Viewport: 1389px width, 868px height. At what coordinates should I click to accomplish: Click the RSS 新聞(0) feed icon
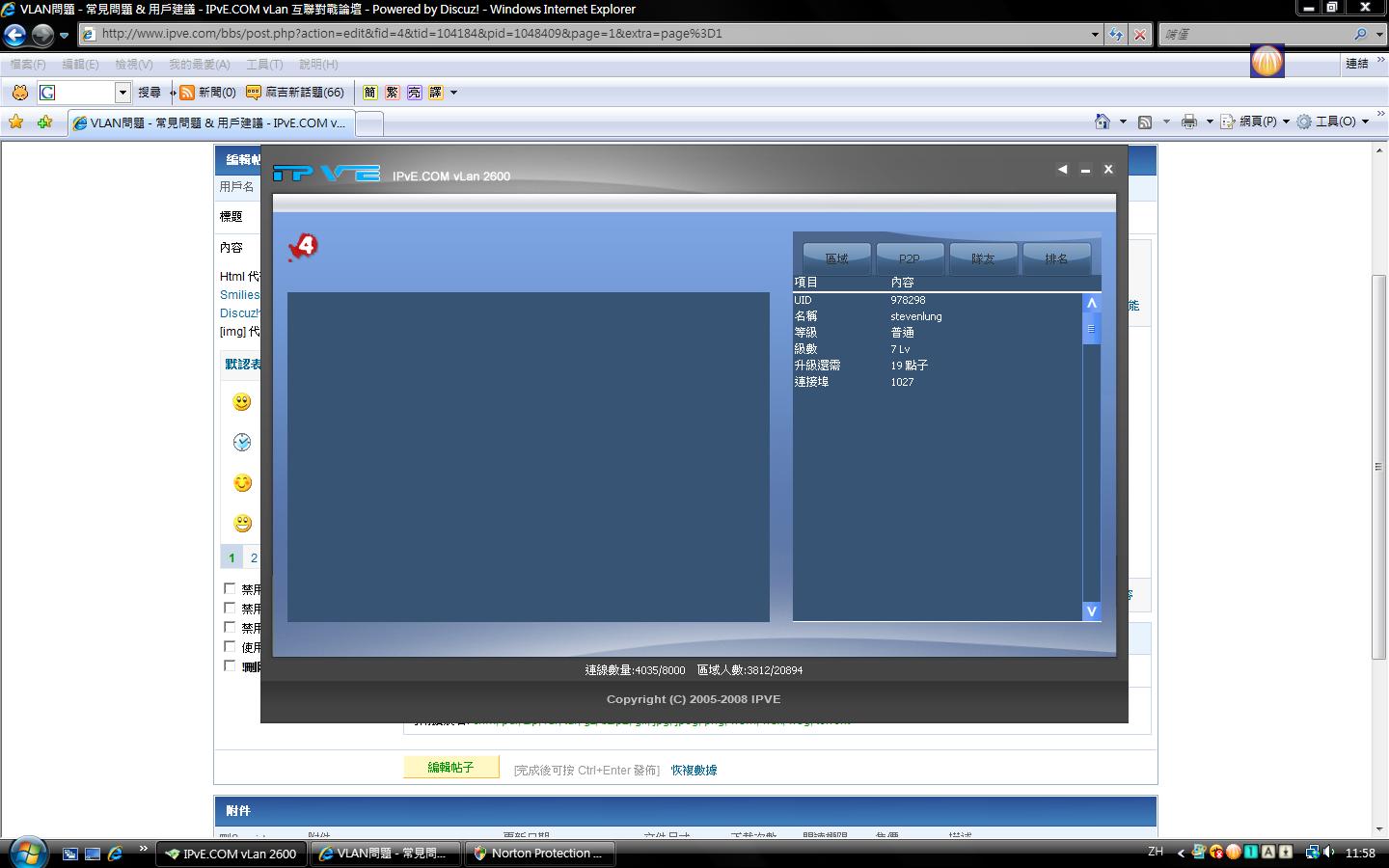pos(187,93)
